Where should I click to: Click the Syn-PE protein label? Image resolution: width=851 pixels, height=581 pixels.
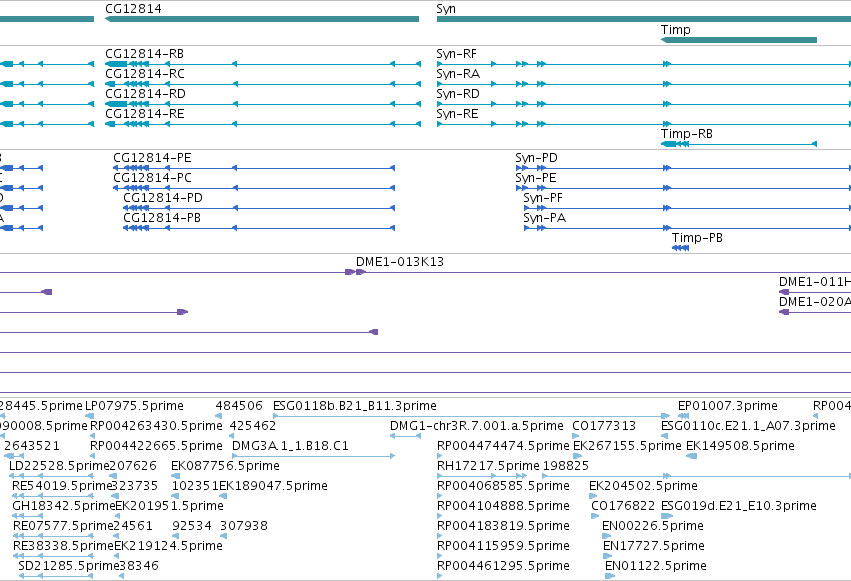pyautogui.click(x=536, y=178)
